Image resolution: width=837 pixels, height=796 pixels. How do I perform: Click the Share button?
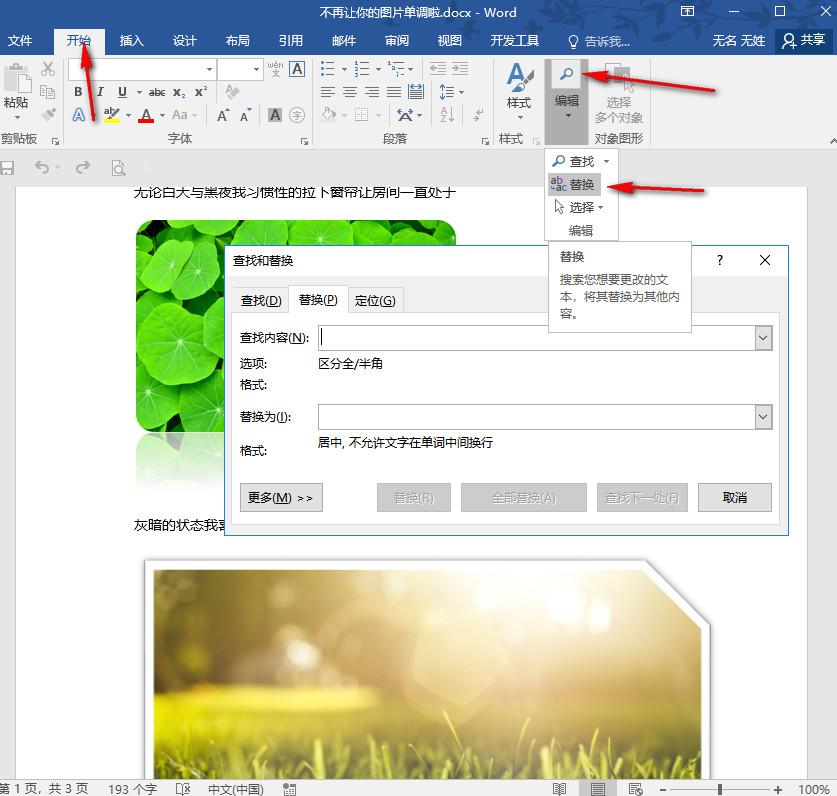click(803, 41)
